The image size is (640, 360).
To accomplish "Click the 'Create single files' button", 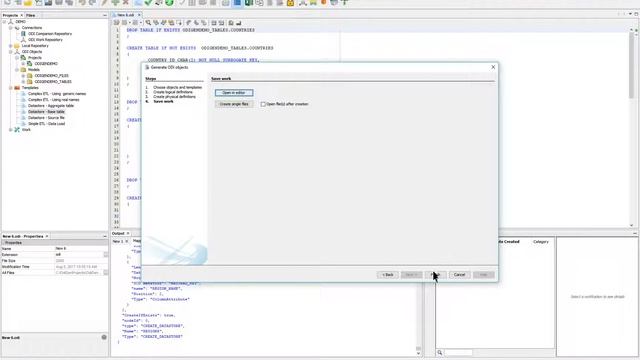I will [234, 104].
